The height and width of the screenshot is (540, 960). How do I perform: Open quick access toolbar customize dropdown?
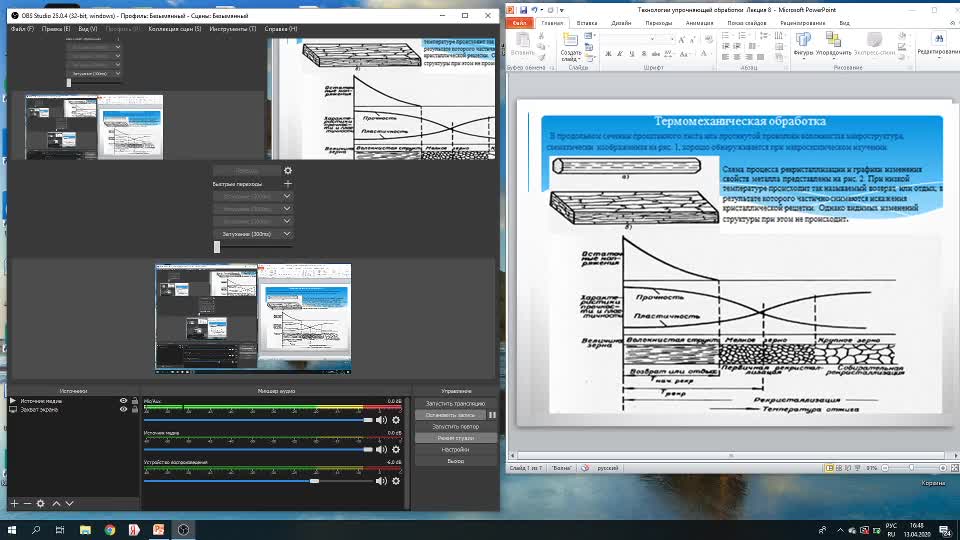[x=561, y=10]
